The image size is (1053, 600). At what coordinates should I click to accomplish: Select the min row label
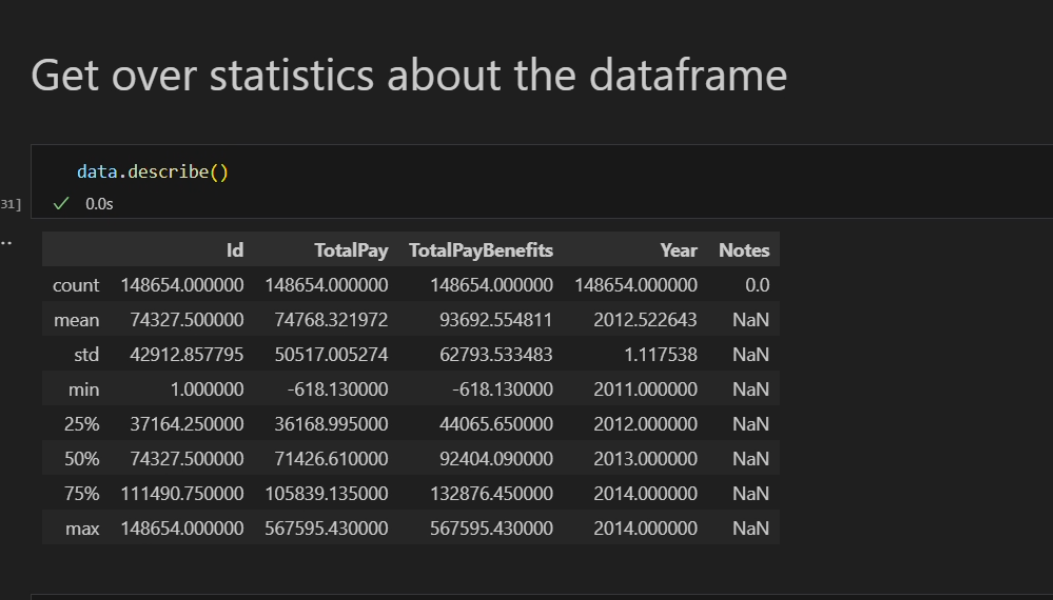[83, 389]
